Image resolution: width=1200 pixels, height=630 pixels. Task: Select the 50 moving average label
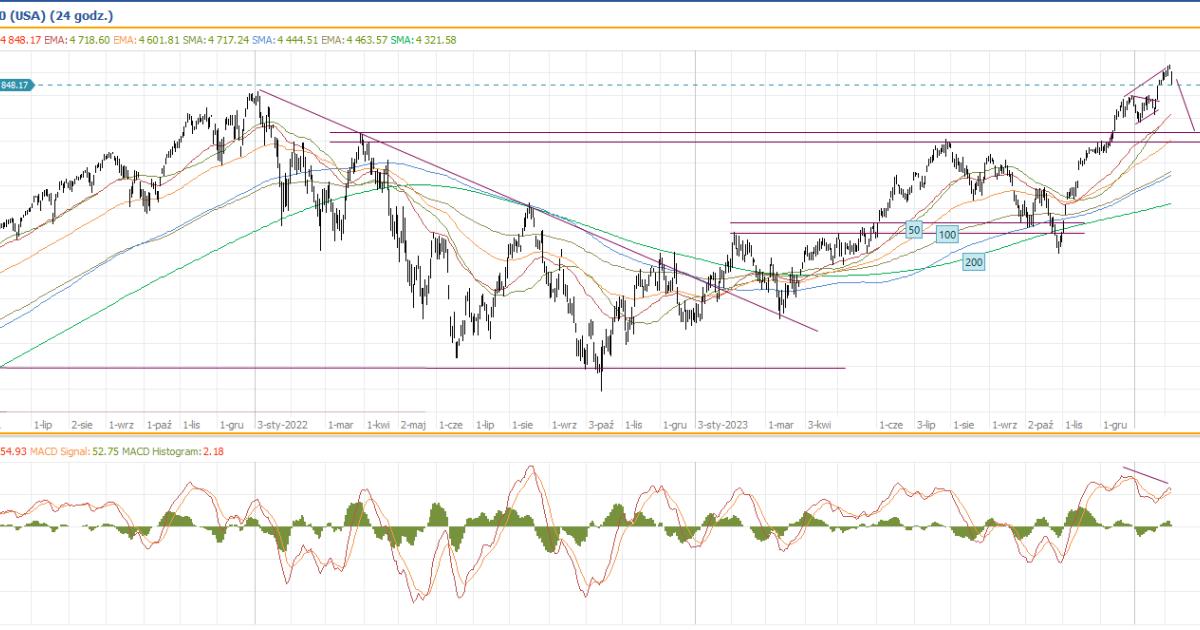[x=913, y=230]
